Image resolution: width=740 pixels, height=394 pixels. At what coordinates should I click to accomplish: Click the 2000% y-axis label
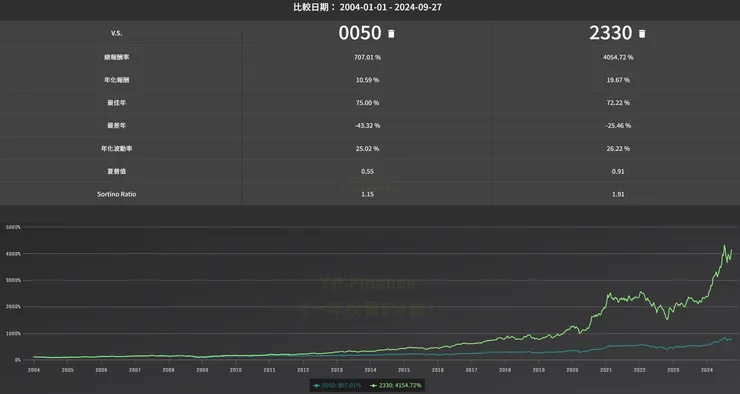(x=13, y=307)
